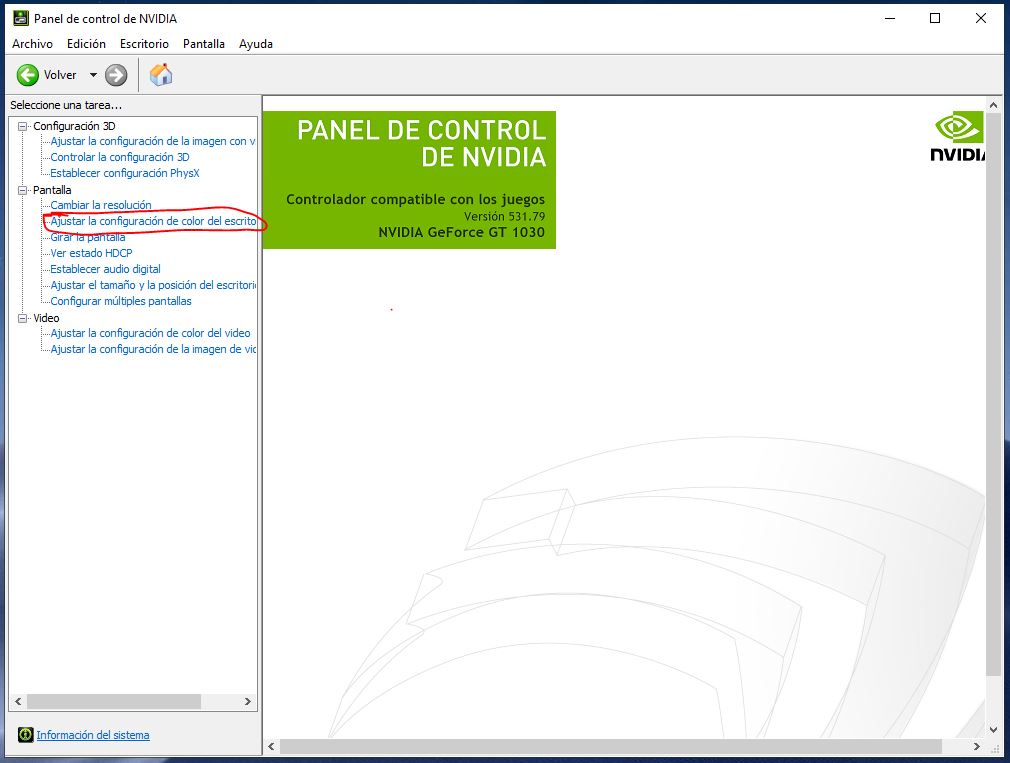Click the task tree scroll left arrow
Viewport: 1010px width, 763px height.
(x=18, y=701)
